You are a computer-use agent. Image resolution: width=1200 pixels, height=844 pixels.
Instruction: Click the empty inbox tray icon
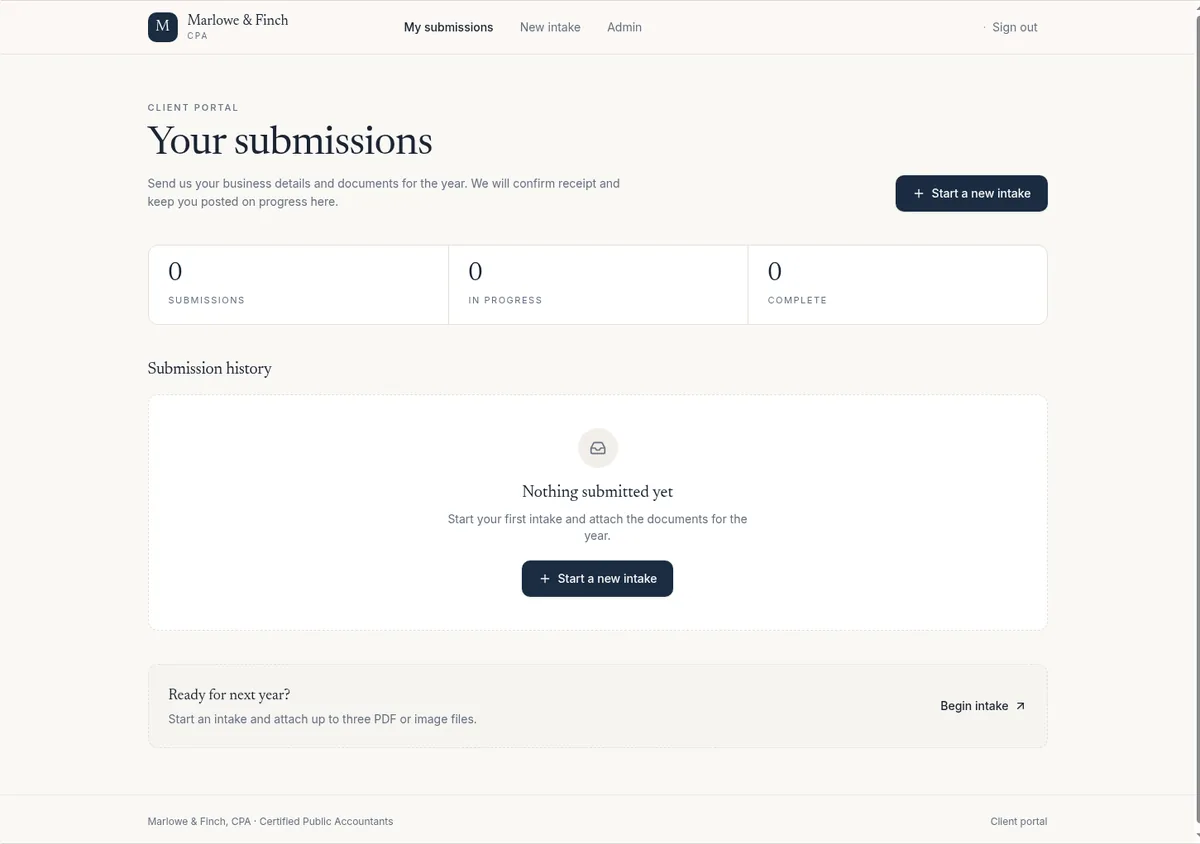click(598, 448)
